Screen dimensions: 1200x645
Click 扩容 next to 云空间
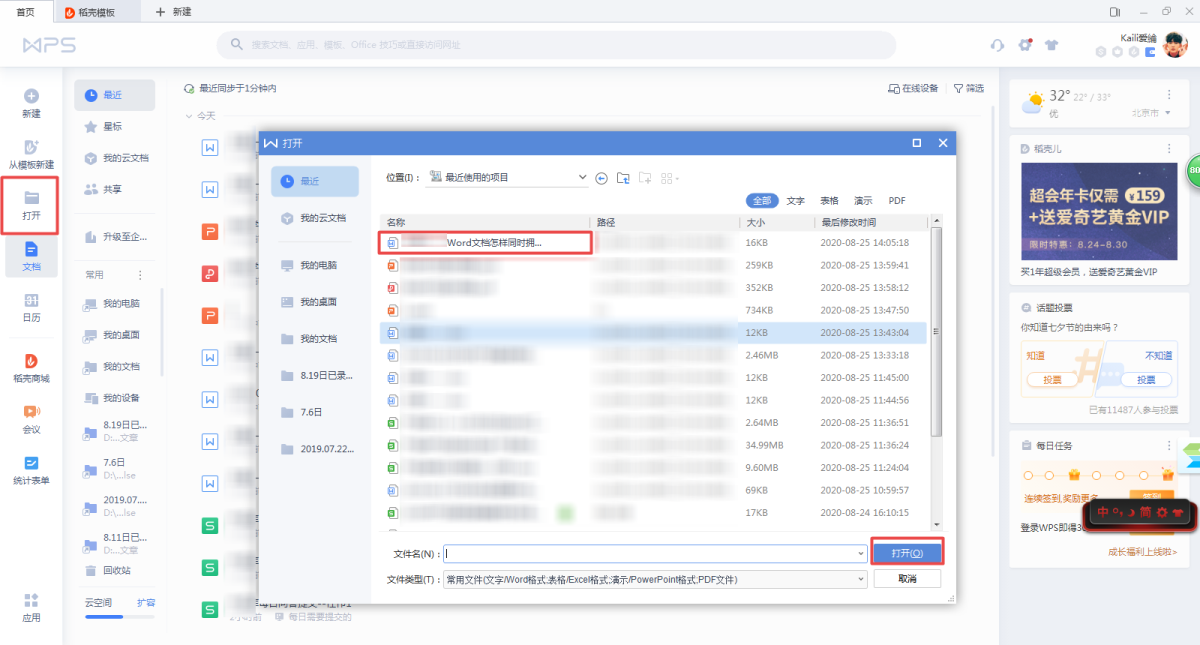[x=146, y=603]
